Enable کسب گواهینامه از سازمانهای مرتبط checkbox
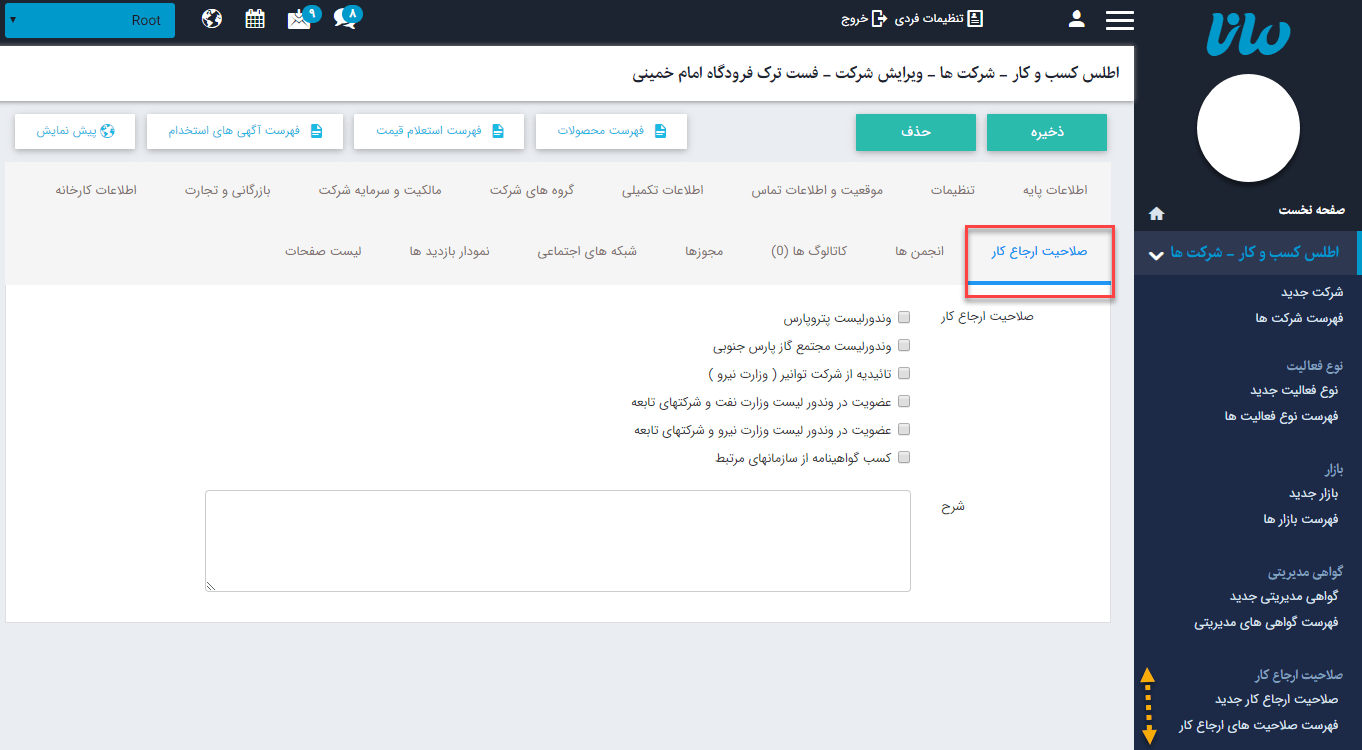The height and width of the screenshot is (750, 1362). tap(904, 457)
